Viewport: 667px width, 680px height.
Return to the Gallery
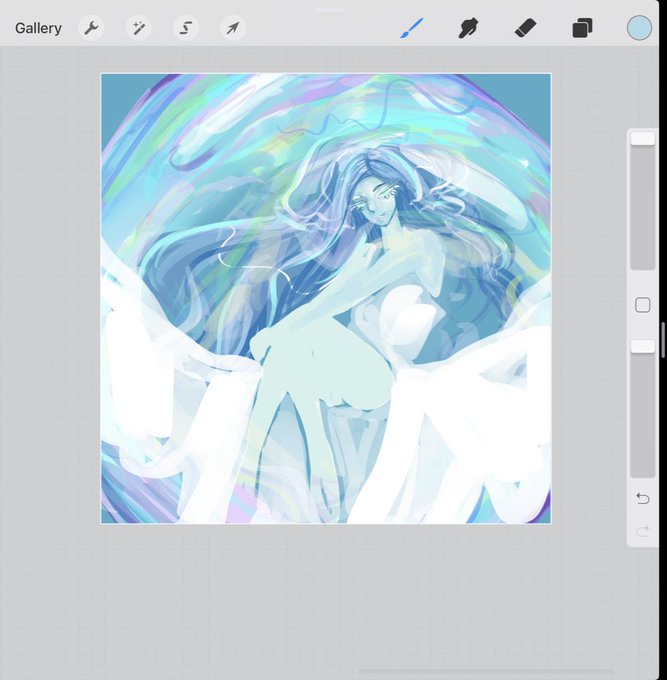(x=38, y=28)
